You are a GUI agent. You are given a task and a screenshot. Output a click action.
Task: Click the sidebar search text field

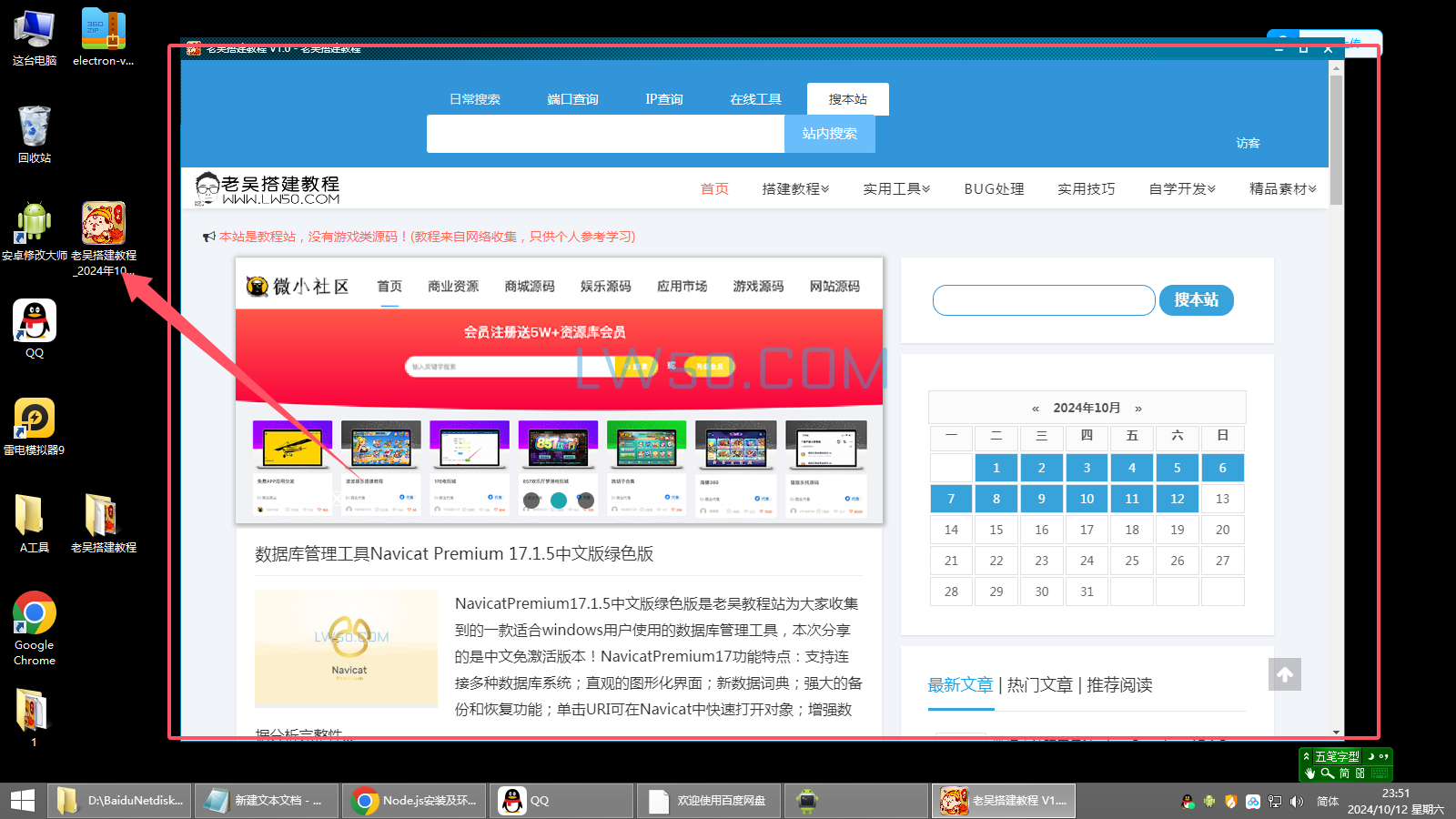click(x=1043, y=300)
